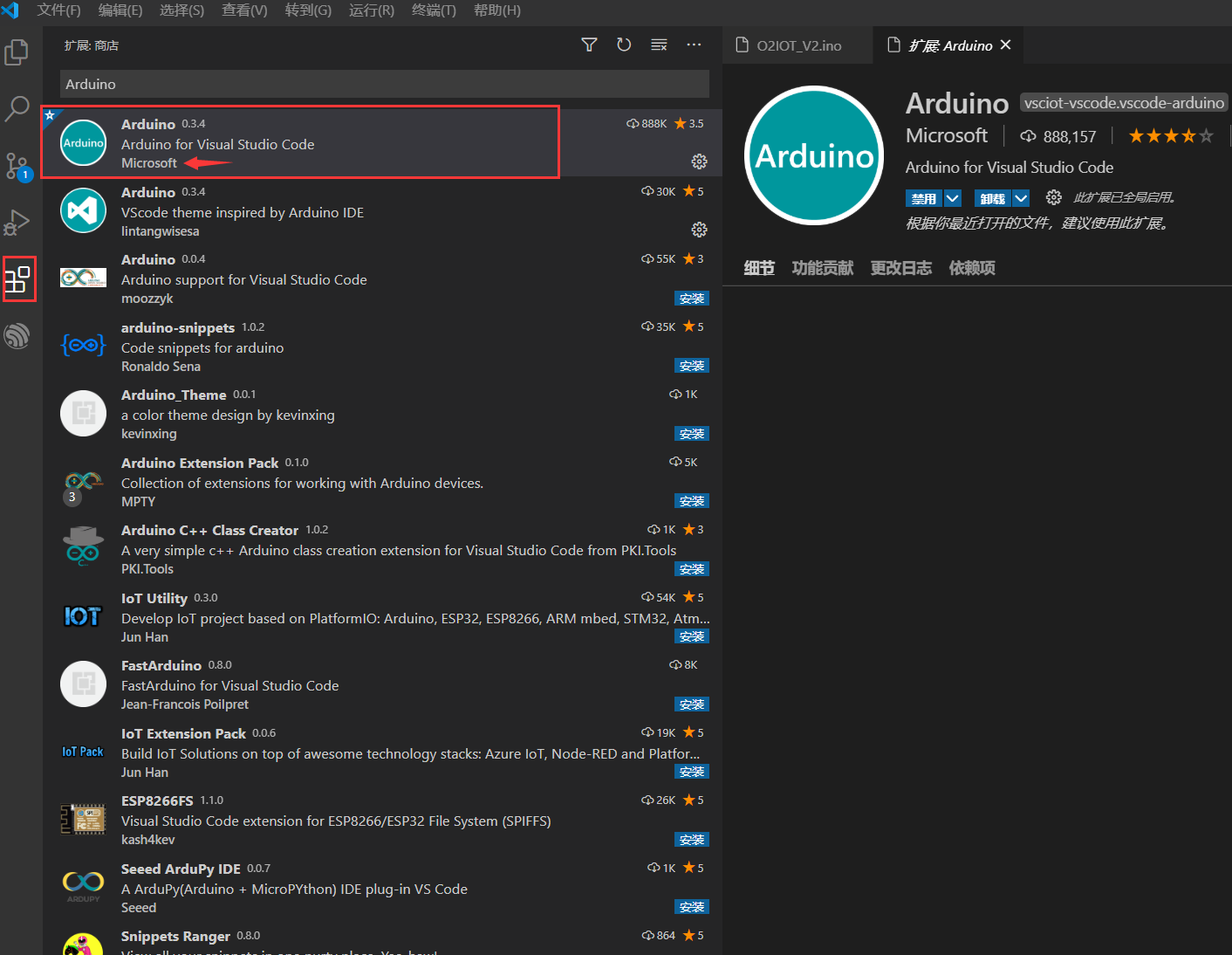Open the Explorer view in activity bar
The image size is (1232, 955).
pos(17,52)
